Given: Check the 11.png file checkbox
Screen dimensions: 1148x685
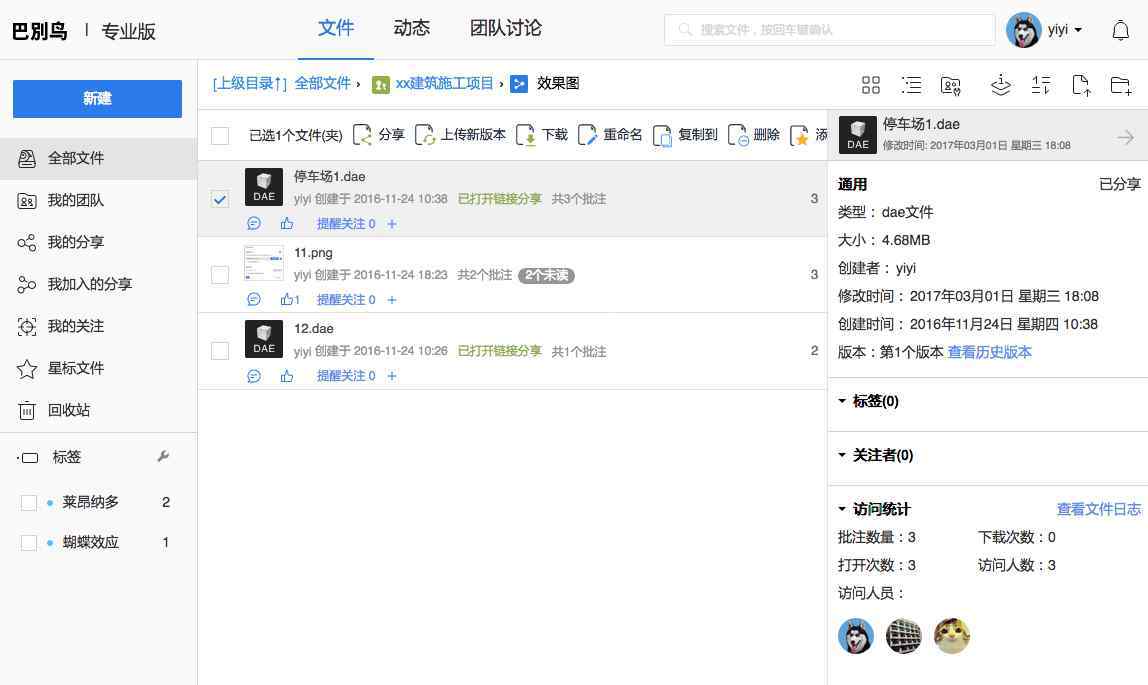Looking at the screenshot, I should [220, 275].
